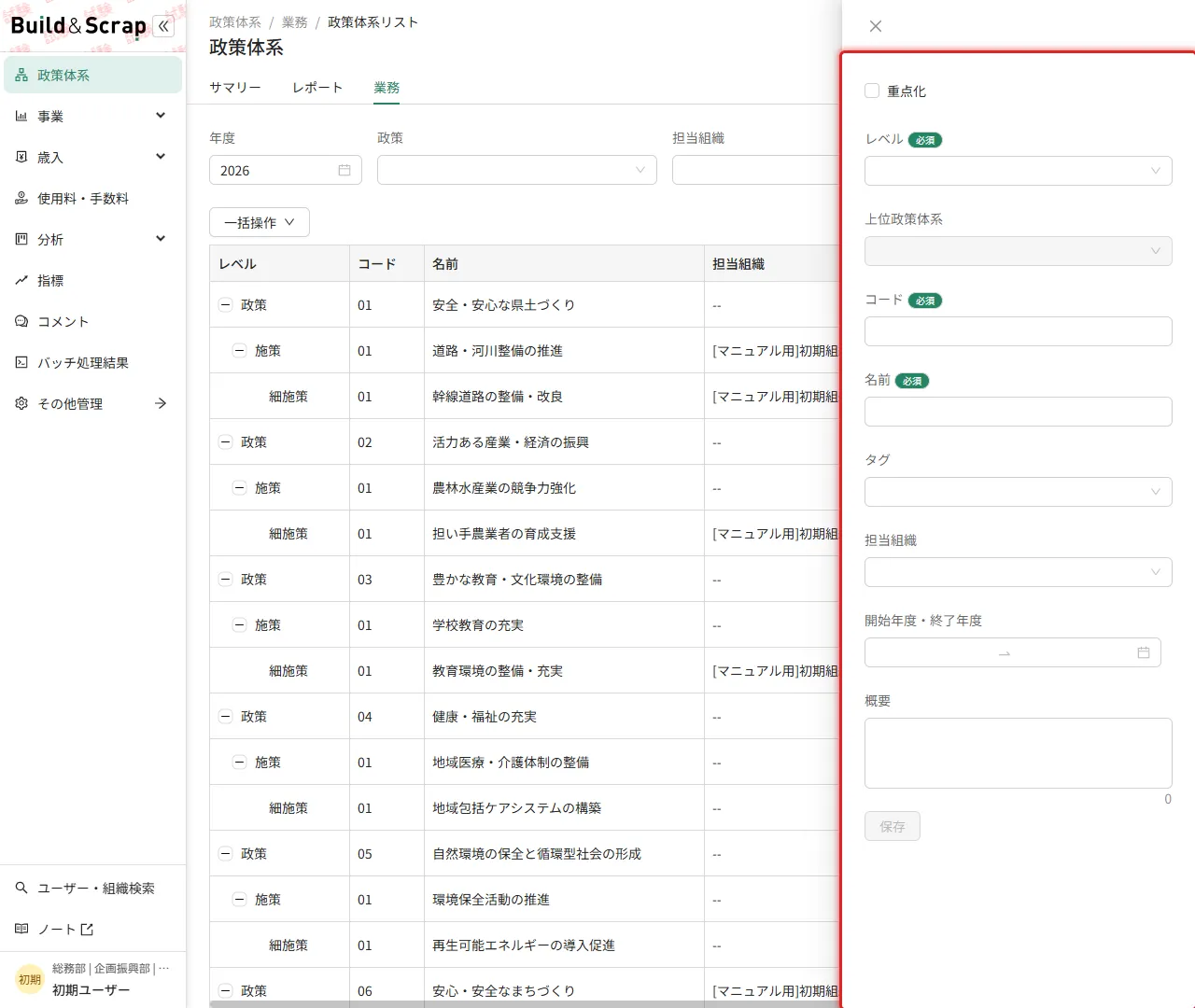Open the タグ dropdown
This screenshot has width=1195, height=1008.
coord(1019,492)
